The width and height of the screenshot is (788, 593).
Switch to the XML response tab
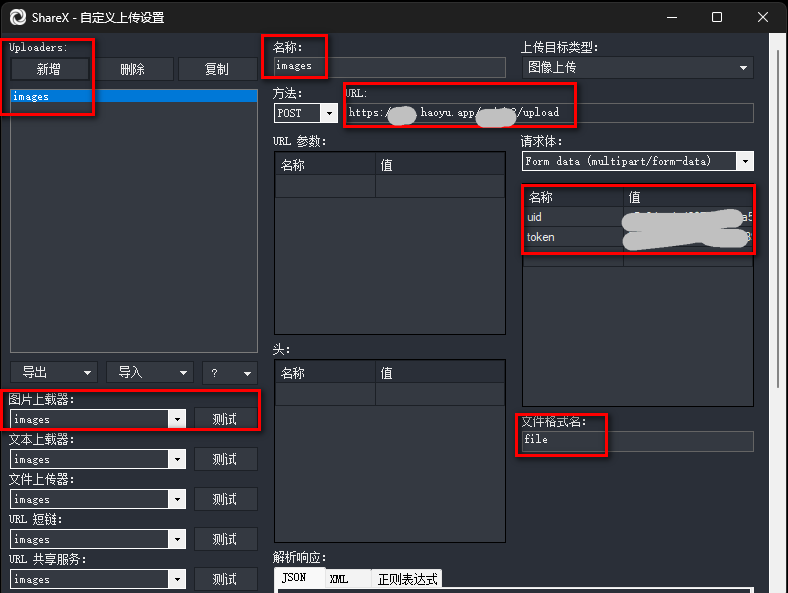(348, 579)
